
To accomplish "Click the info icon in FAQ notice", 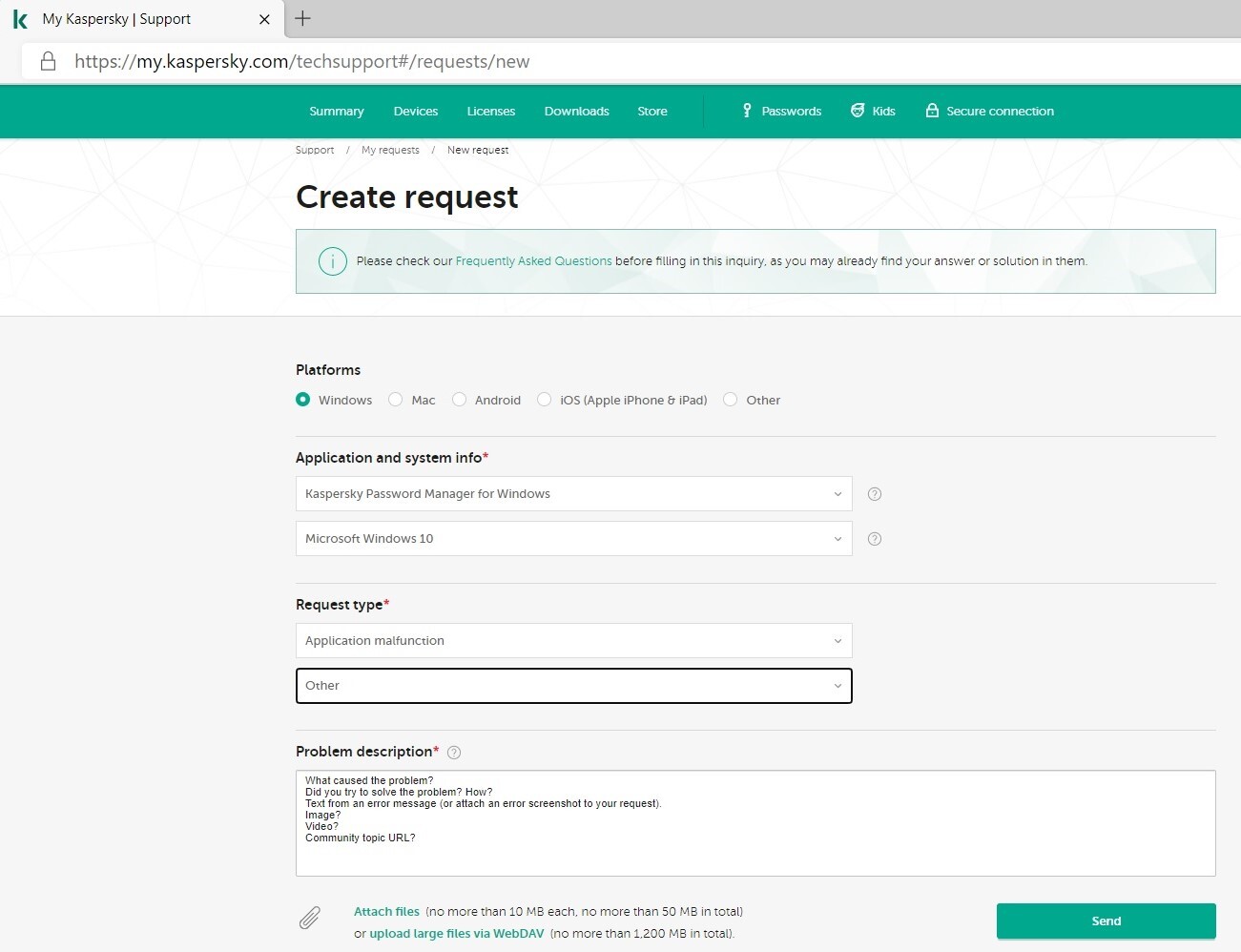I will click(332, 260).
